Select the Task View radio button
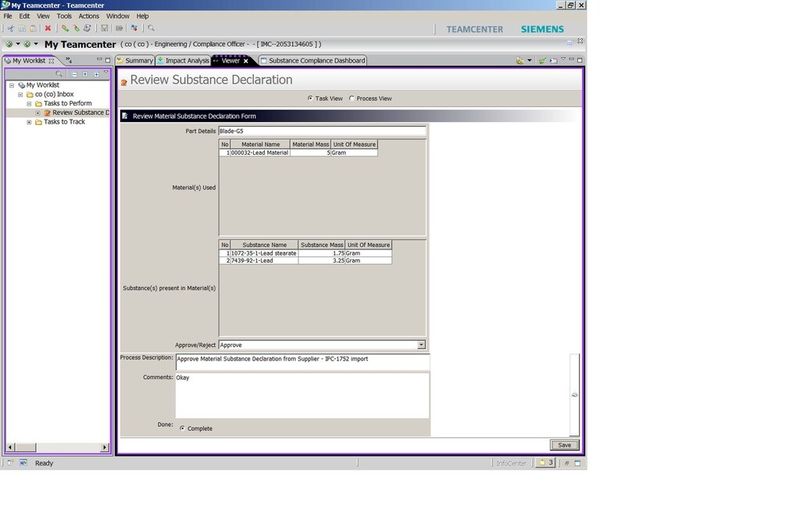 (x=310, y=98)
